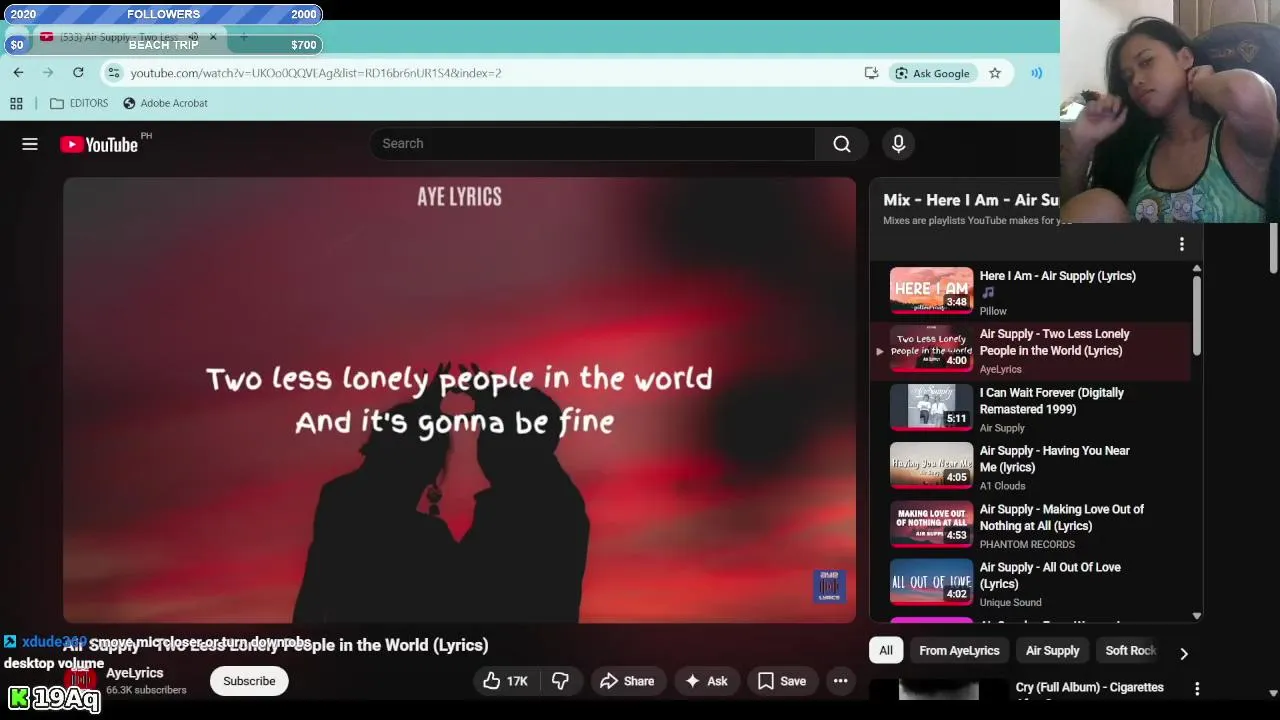Close the Air Supply browser tab
This screenshot has height=720, width=1280.
click(213, 37)
